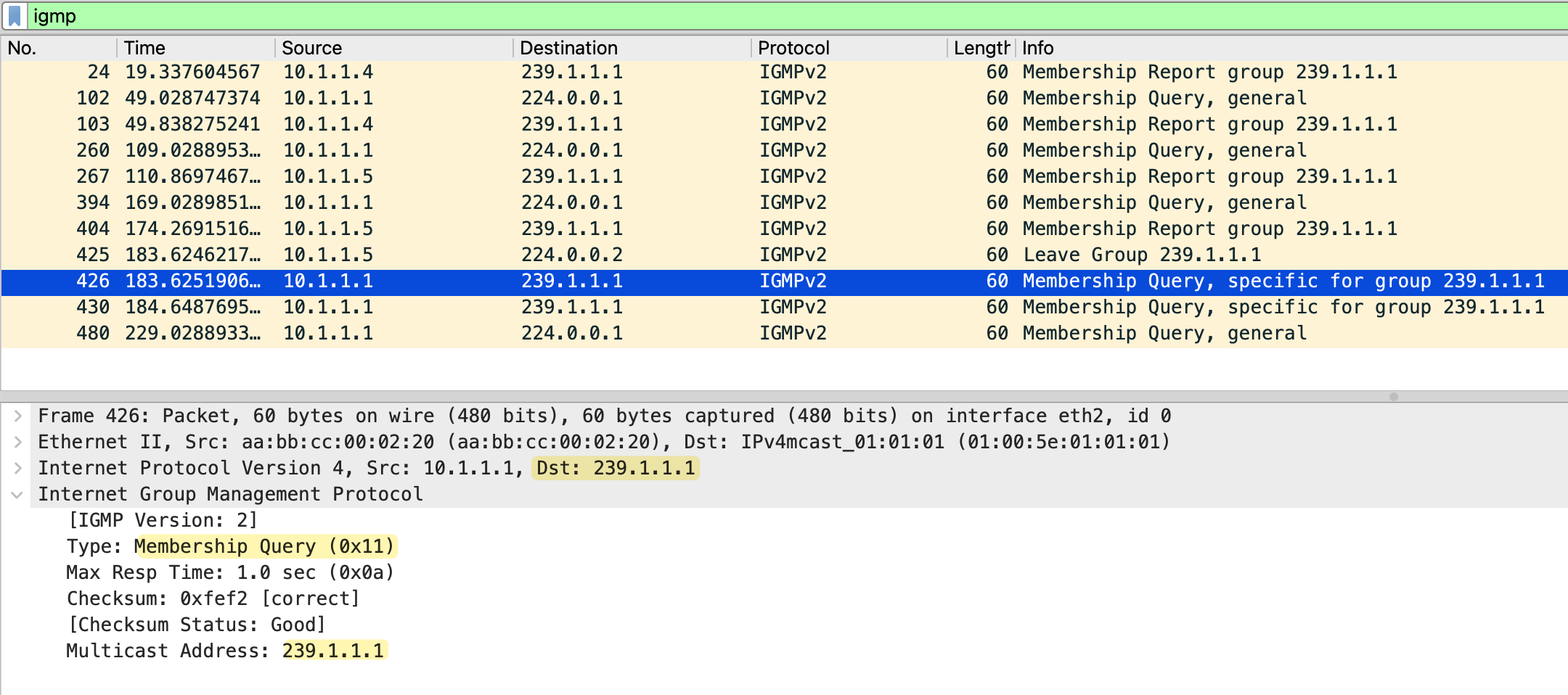Click the pane divider handle dot
The height and width of the screenshot is (695, 1568).
coord(1393,397)
